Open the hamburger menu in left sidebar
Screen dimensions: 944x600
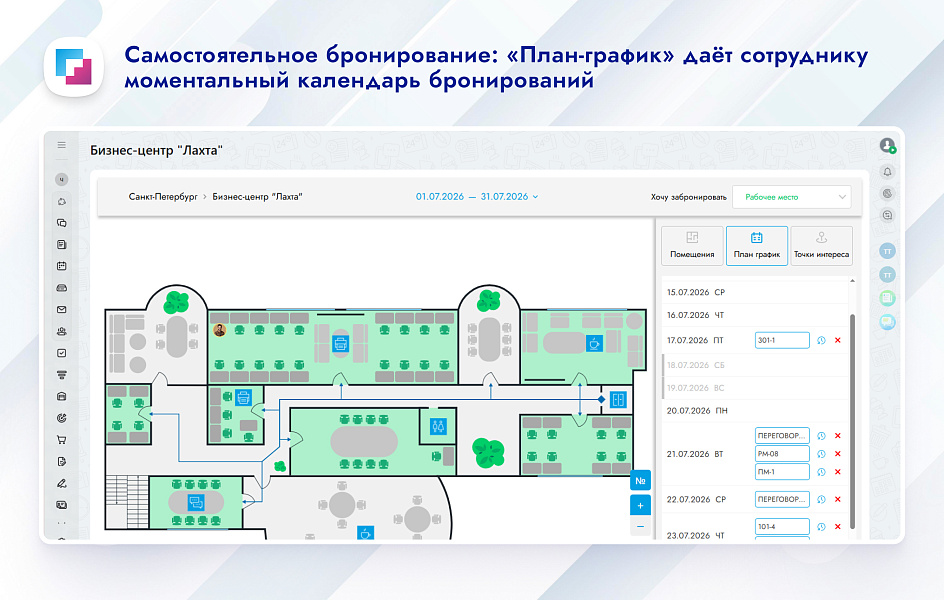(x=61, y=145)
